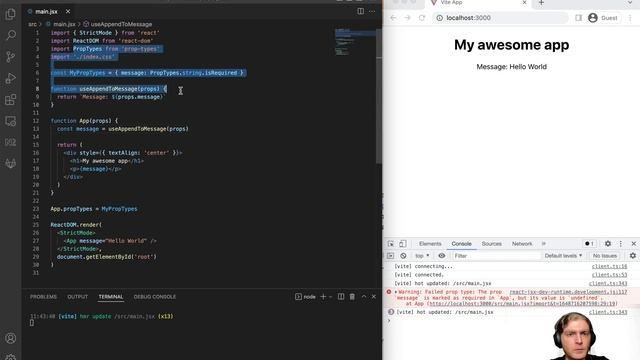Go forward in the browser
The width and height of the screenshot is (640, 360).
tap(407, 18)
